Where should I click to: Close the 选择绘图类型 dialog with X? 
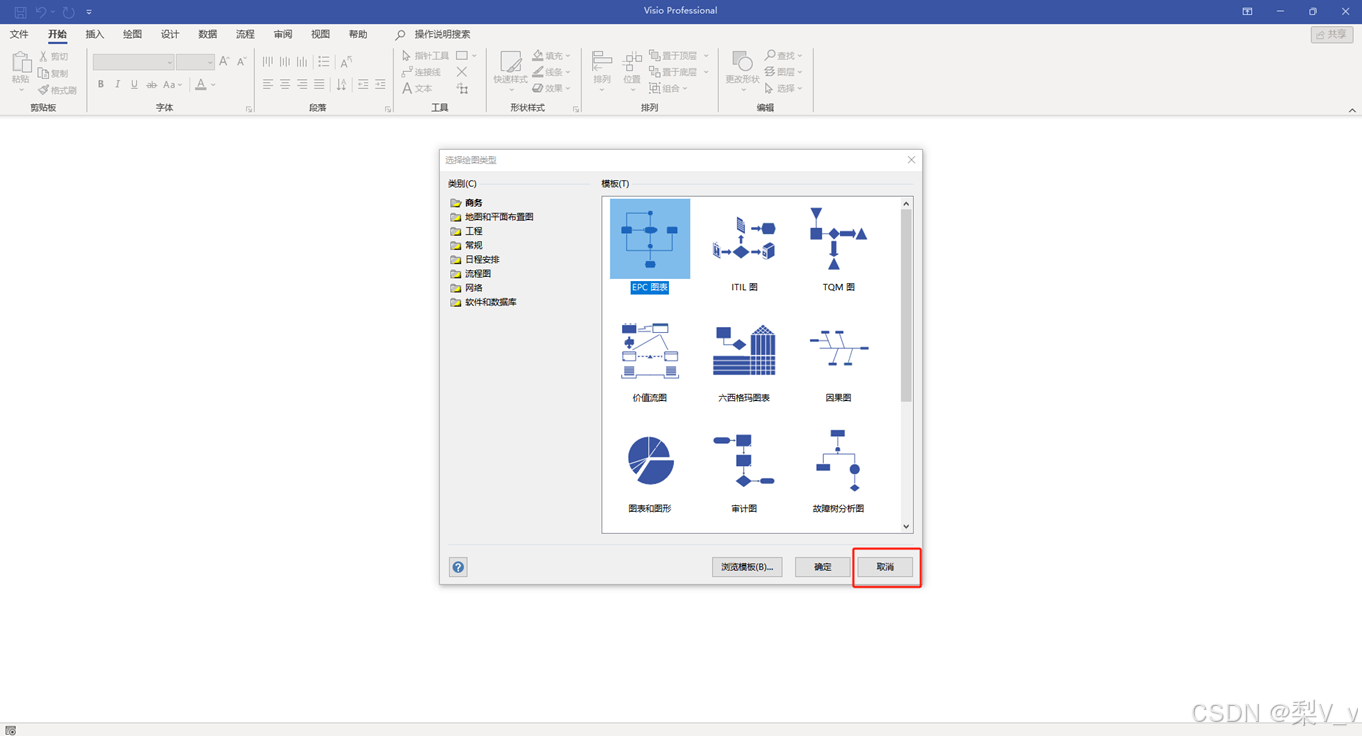point(911,160)
